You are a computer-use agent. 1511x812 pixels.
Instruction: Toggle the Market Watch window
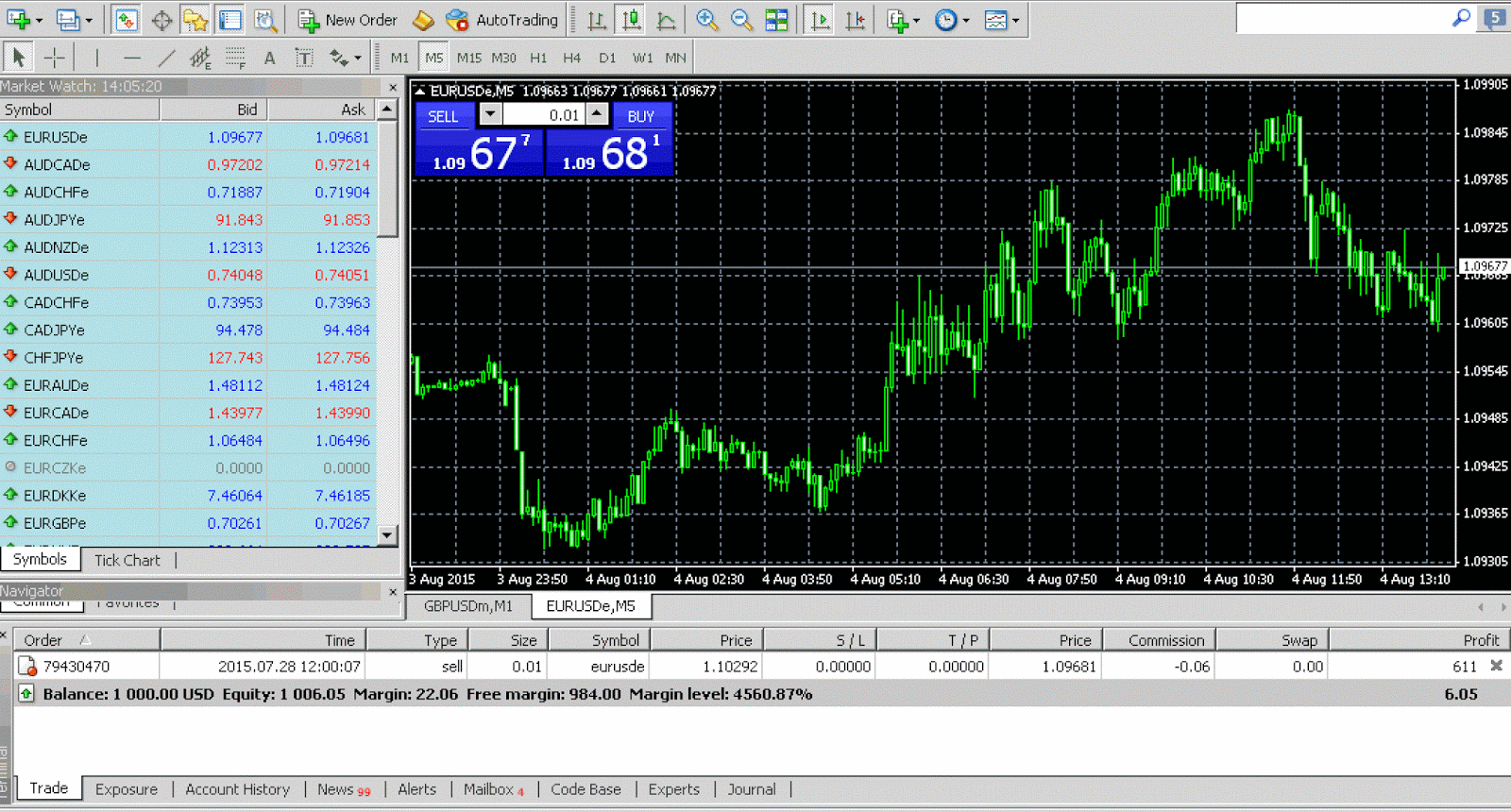click(127, 19)
